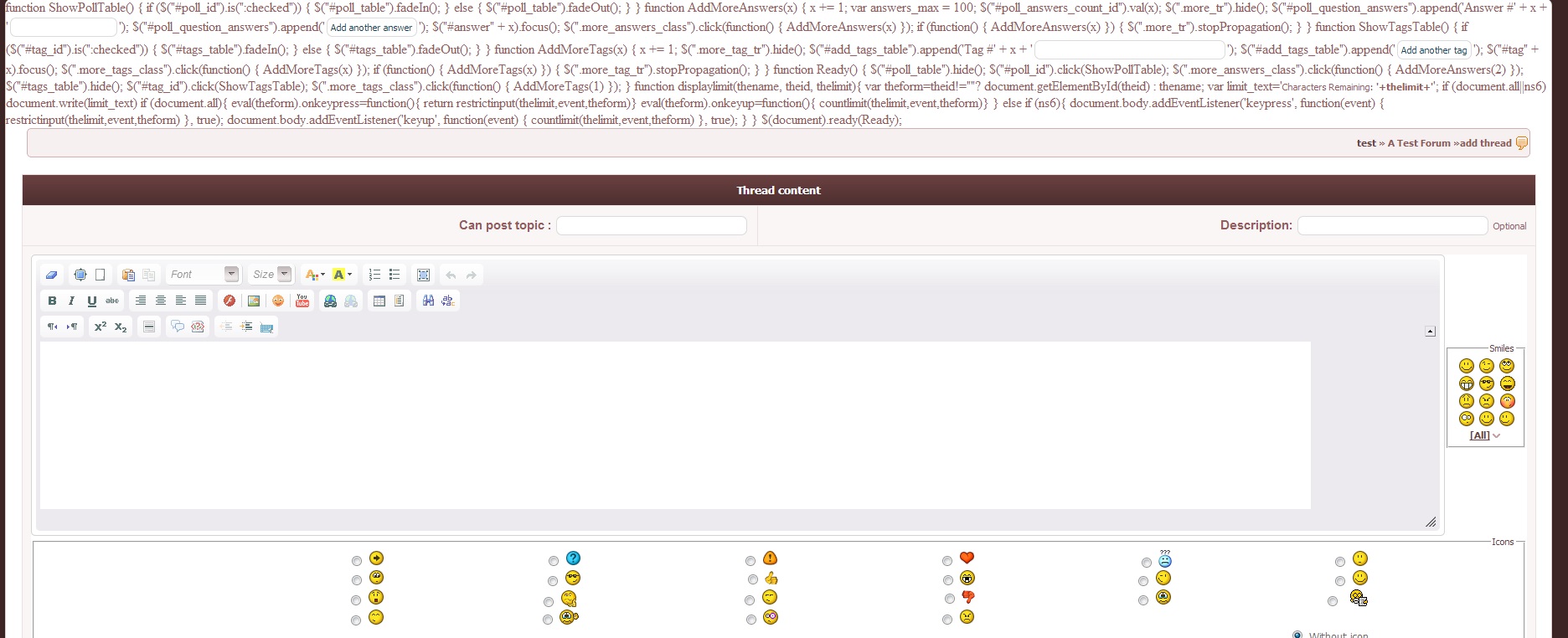Viewport: 1568px width, 638px height.
Task: Click the Flash embed icon
Action: click(229, 301)
